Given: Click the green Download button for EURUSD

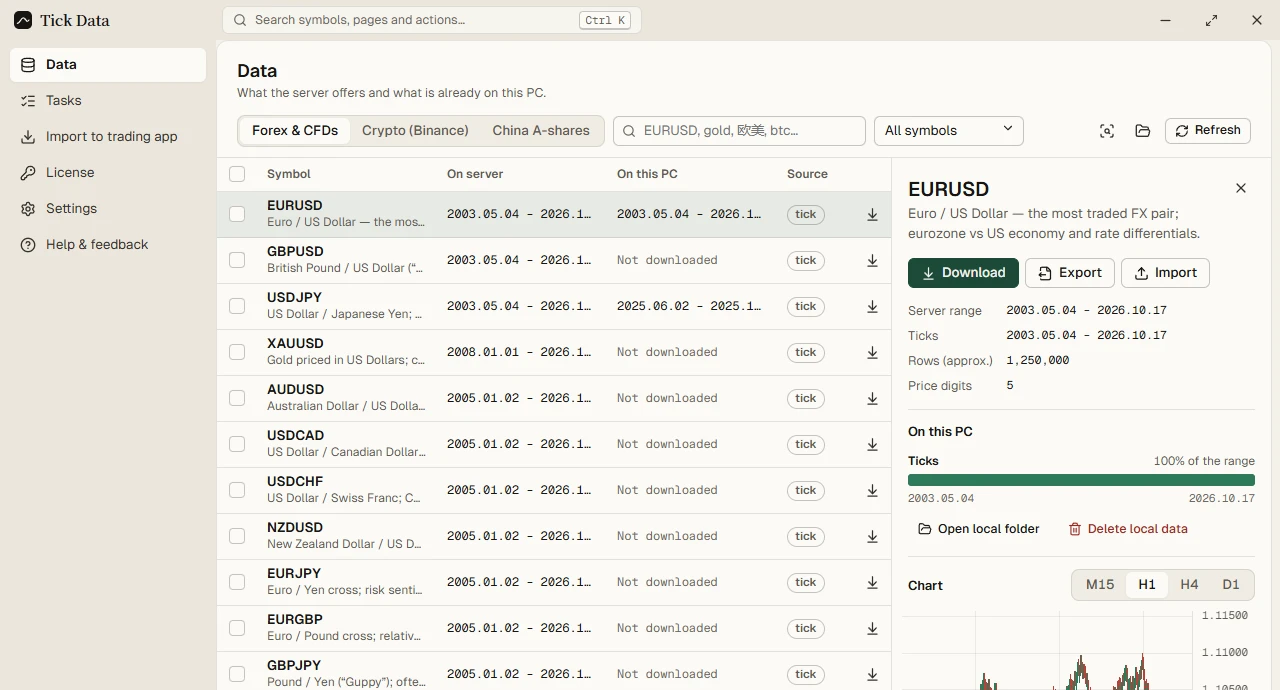Looking at the screenshot, I should click(x=963, y=273).
